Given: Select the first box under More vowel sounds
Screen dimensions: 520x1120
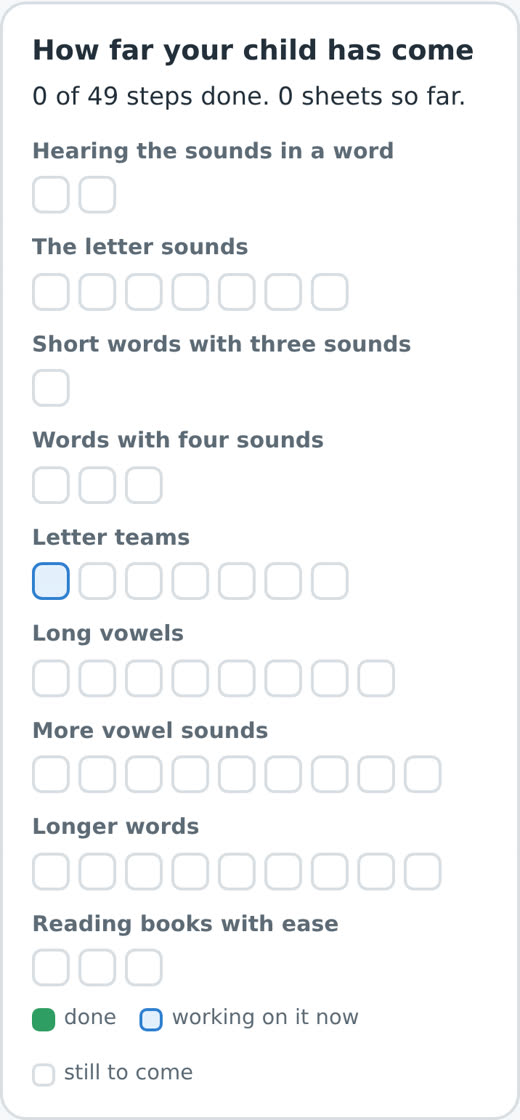Looking at the screenshot, I should 51,774.
